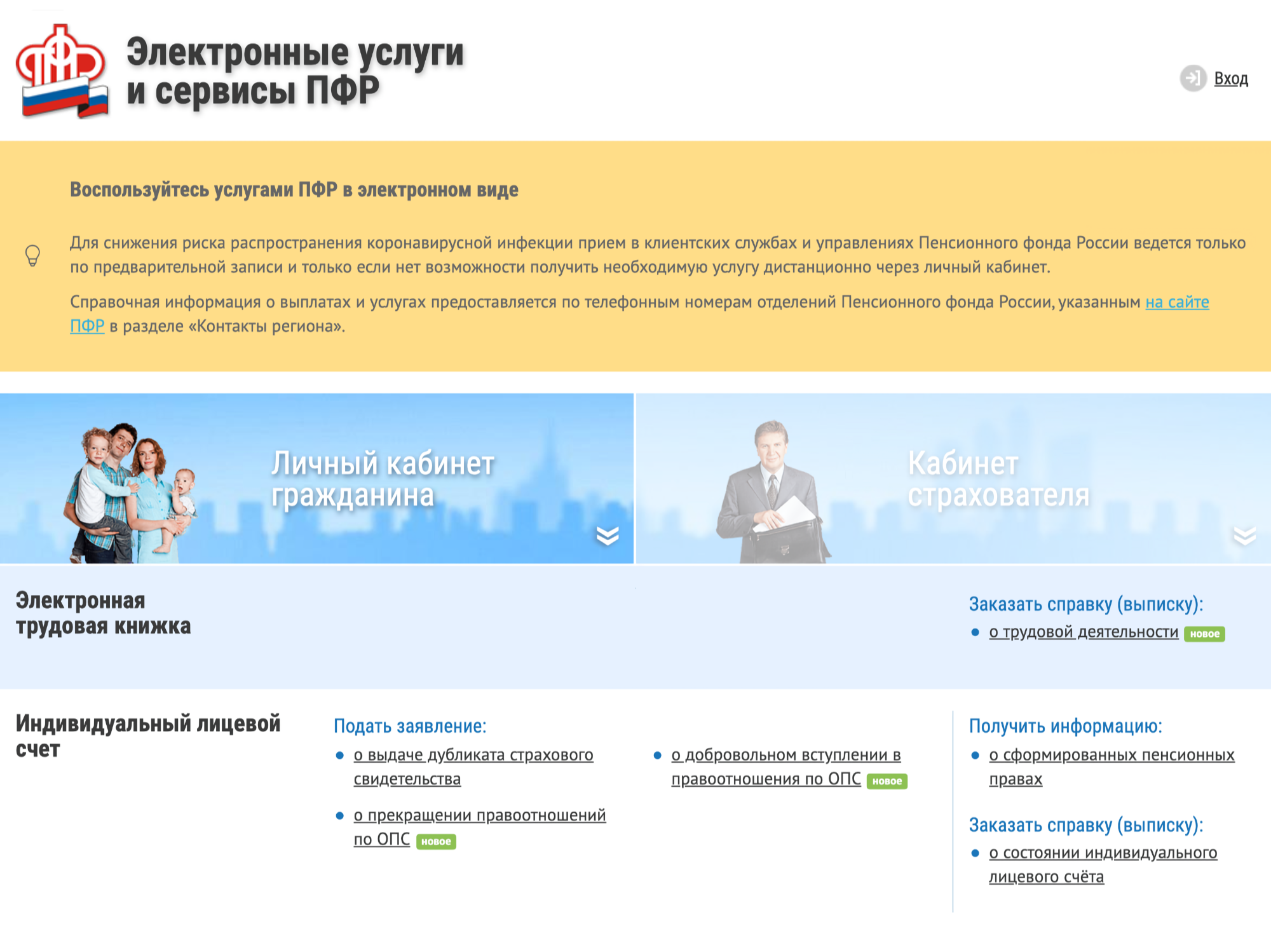Open 'о состоянии индивидуального лицевого счёта' link
The height and width of the screenshot is (952, 1271).
1103,865
